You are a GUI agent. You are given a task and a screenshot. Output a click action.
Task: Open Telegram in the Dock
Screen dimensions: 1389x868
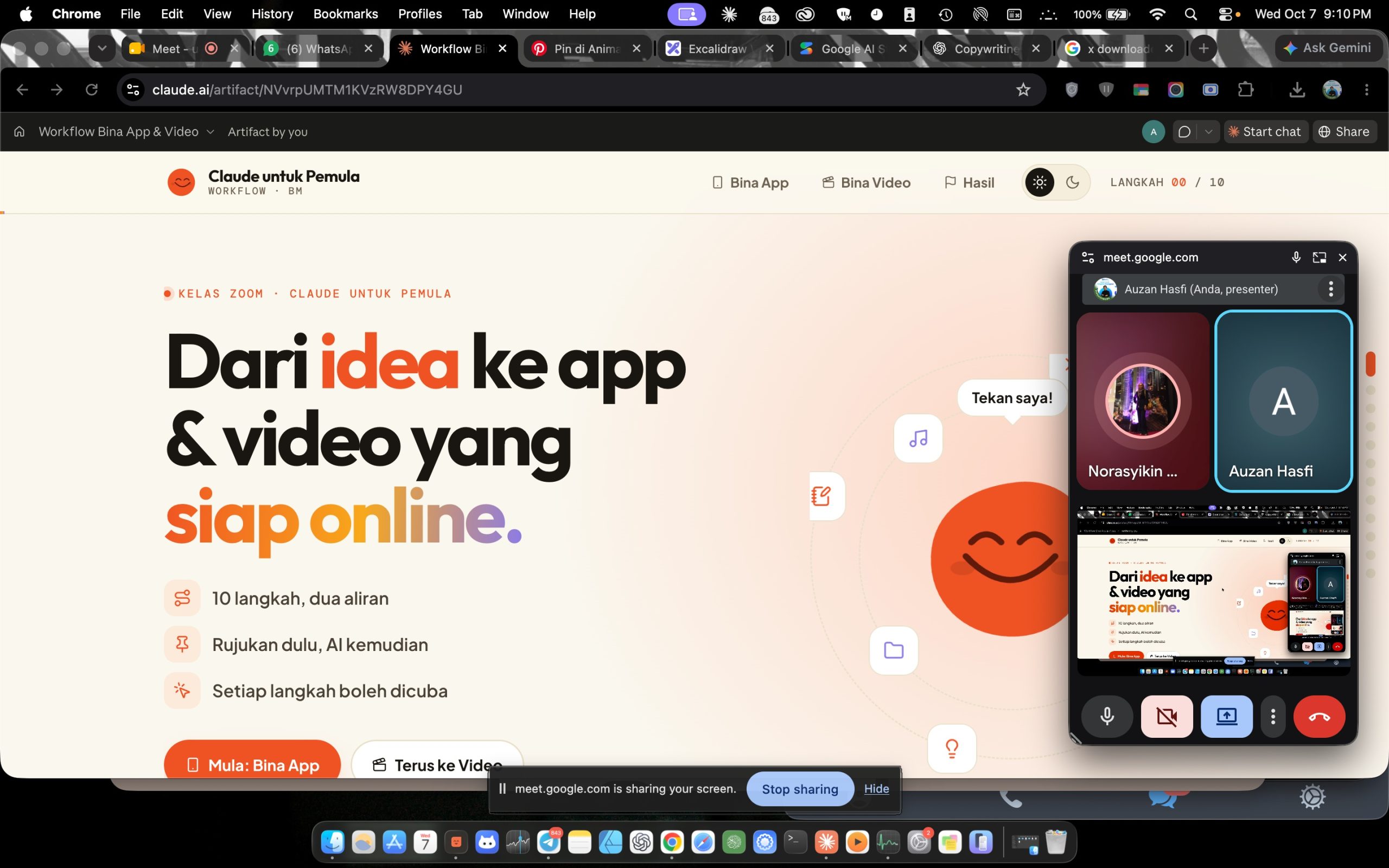tap(549, 842)
